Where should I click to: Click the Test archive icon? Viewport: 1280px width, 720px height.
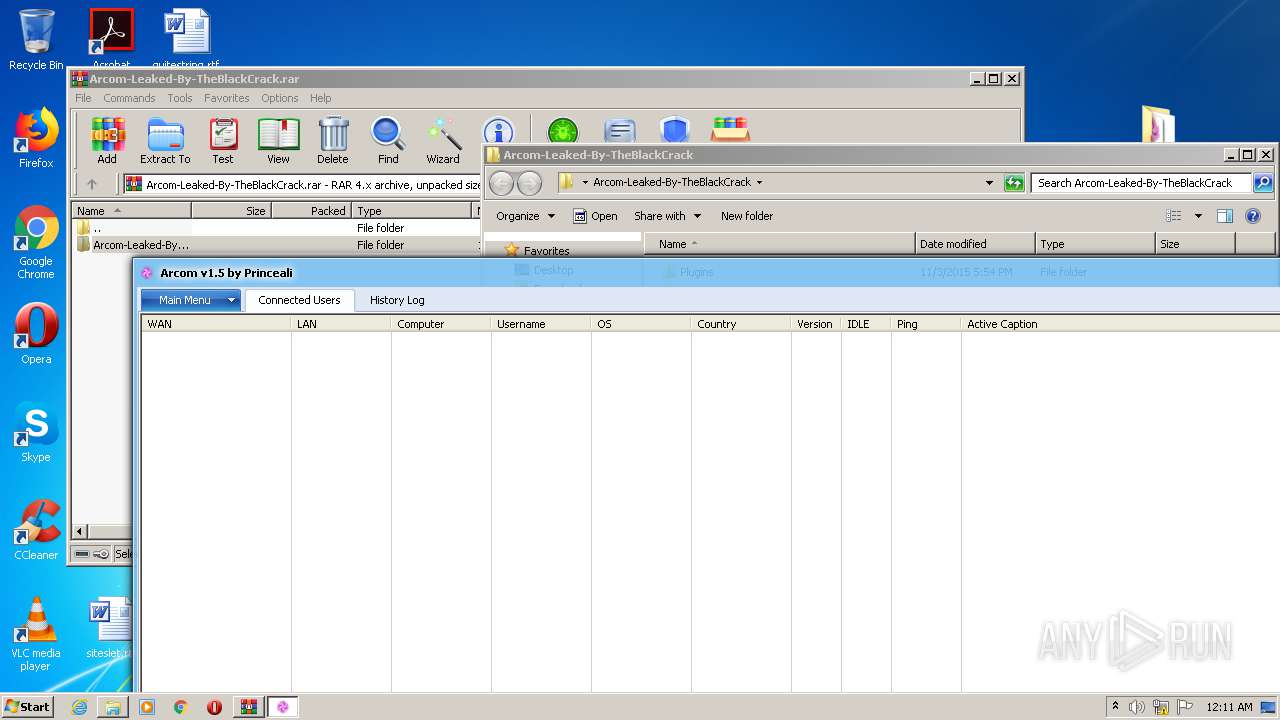[223, 140]
